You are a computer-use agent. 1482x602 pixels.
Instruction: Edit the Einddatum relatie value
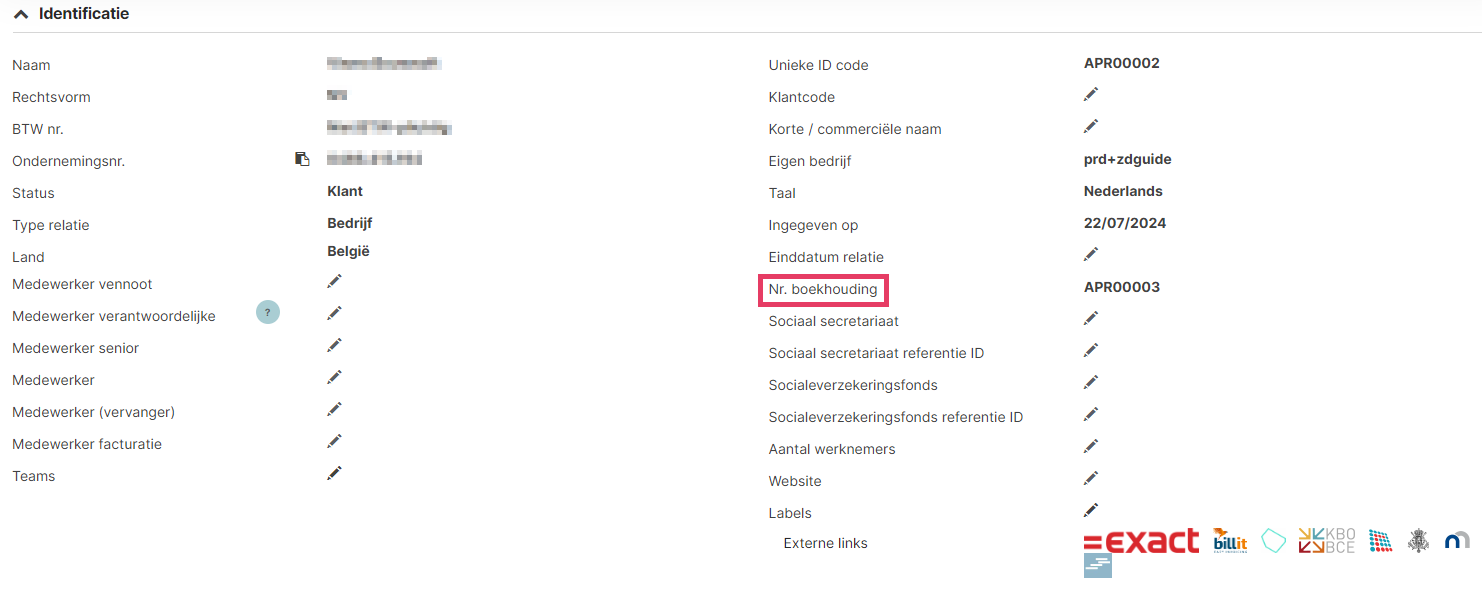pyautogui.click(x=1091, y=254)
